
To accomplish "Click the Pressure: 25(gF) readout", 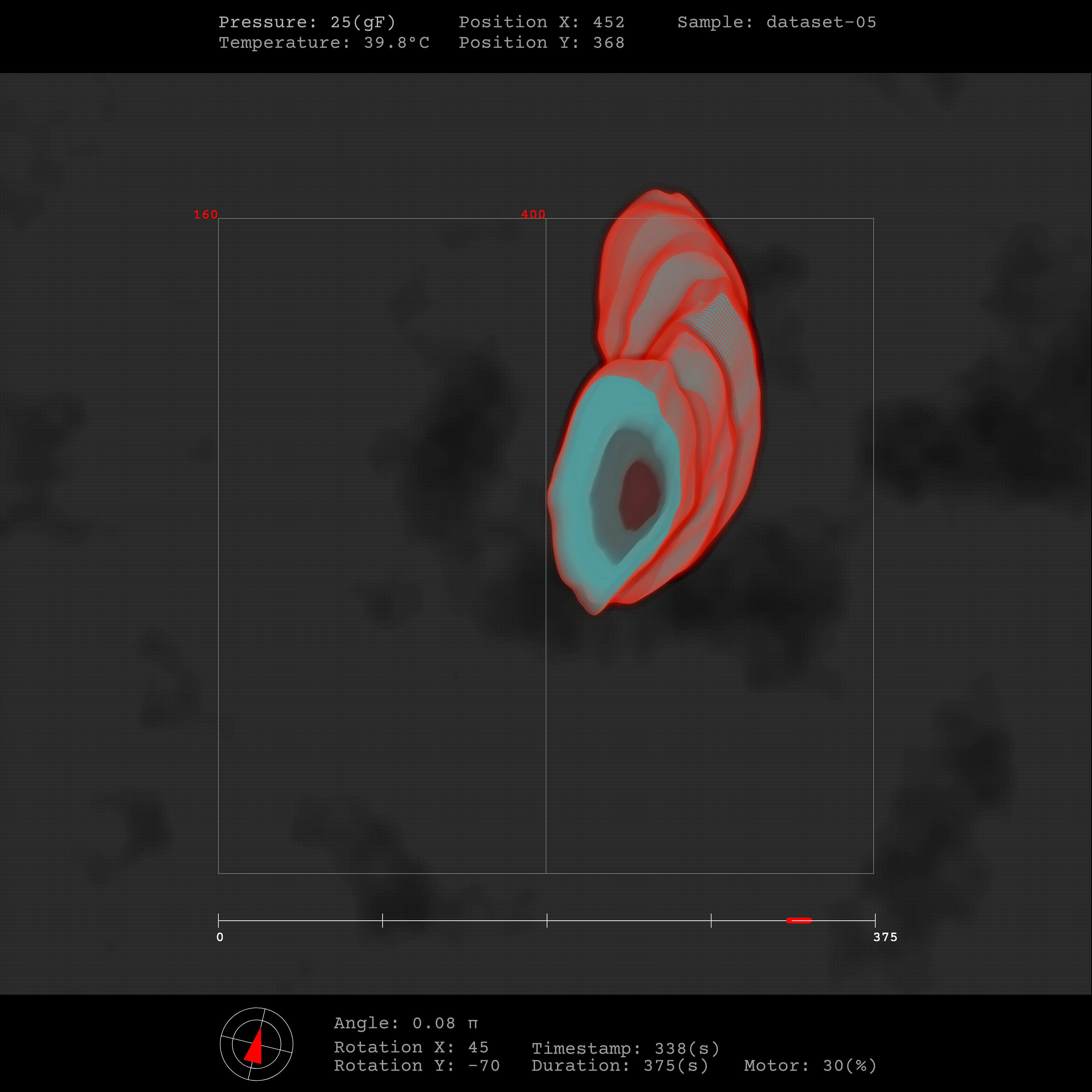I will tap(307, 22).
